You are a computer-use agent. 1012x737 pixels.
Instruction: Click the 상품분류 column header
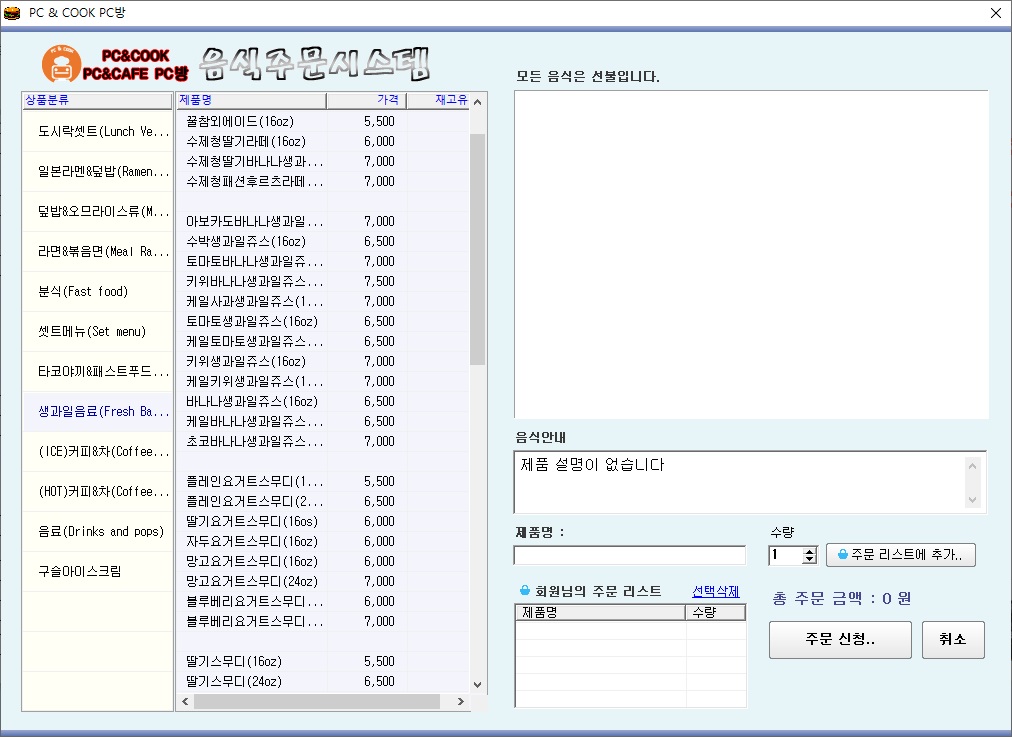(x=97, y=100)
